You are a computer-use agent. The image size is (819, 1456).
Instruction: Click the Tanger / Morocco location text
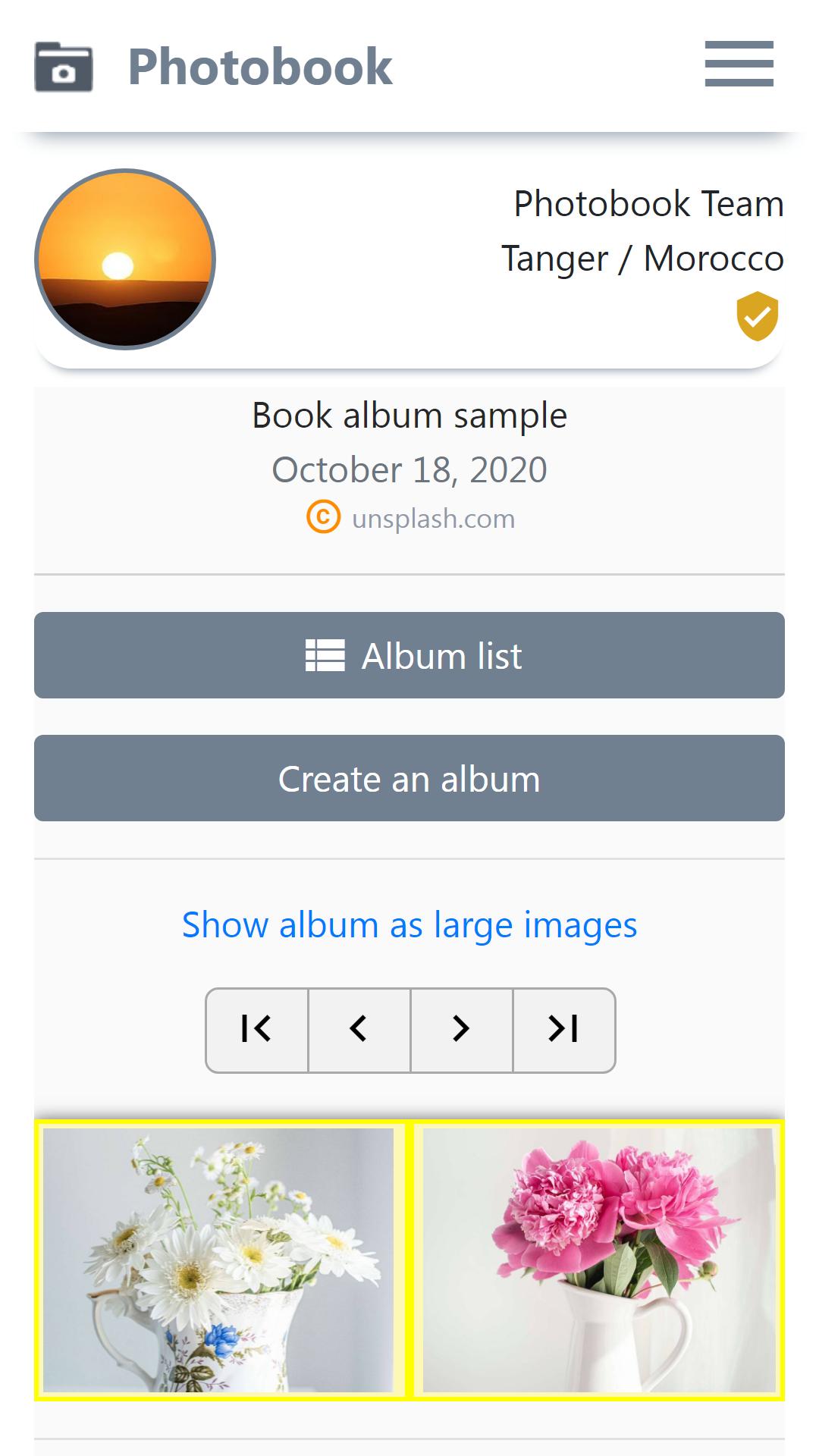click(642, 259)
